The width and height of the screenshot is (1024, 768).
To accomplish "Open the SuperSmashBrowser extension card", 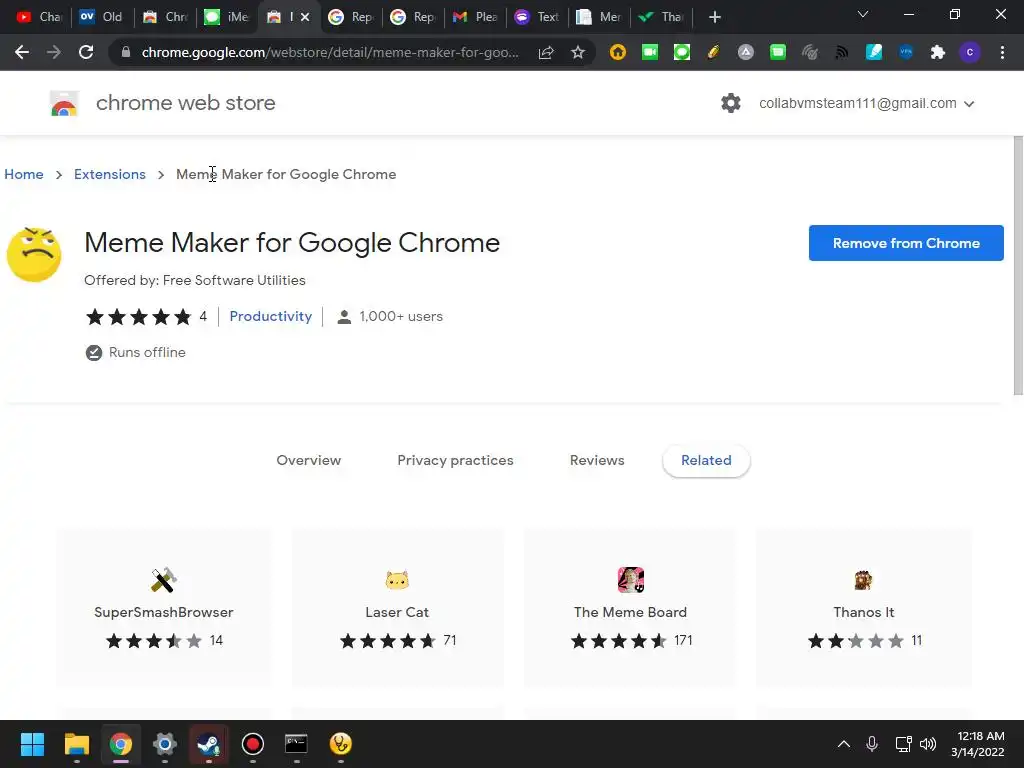I will tap(163, 607).
